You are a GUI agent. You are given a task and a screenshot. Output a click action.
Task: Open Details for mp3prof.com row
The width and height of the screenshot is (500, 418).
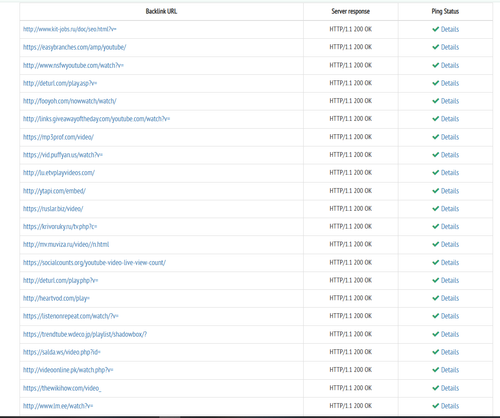pos(450,137)
